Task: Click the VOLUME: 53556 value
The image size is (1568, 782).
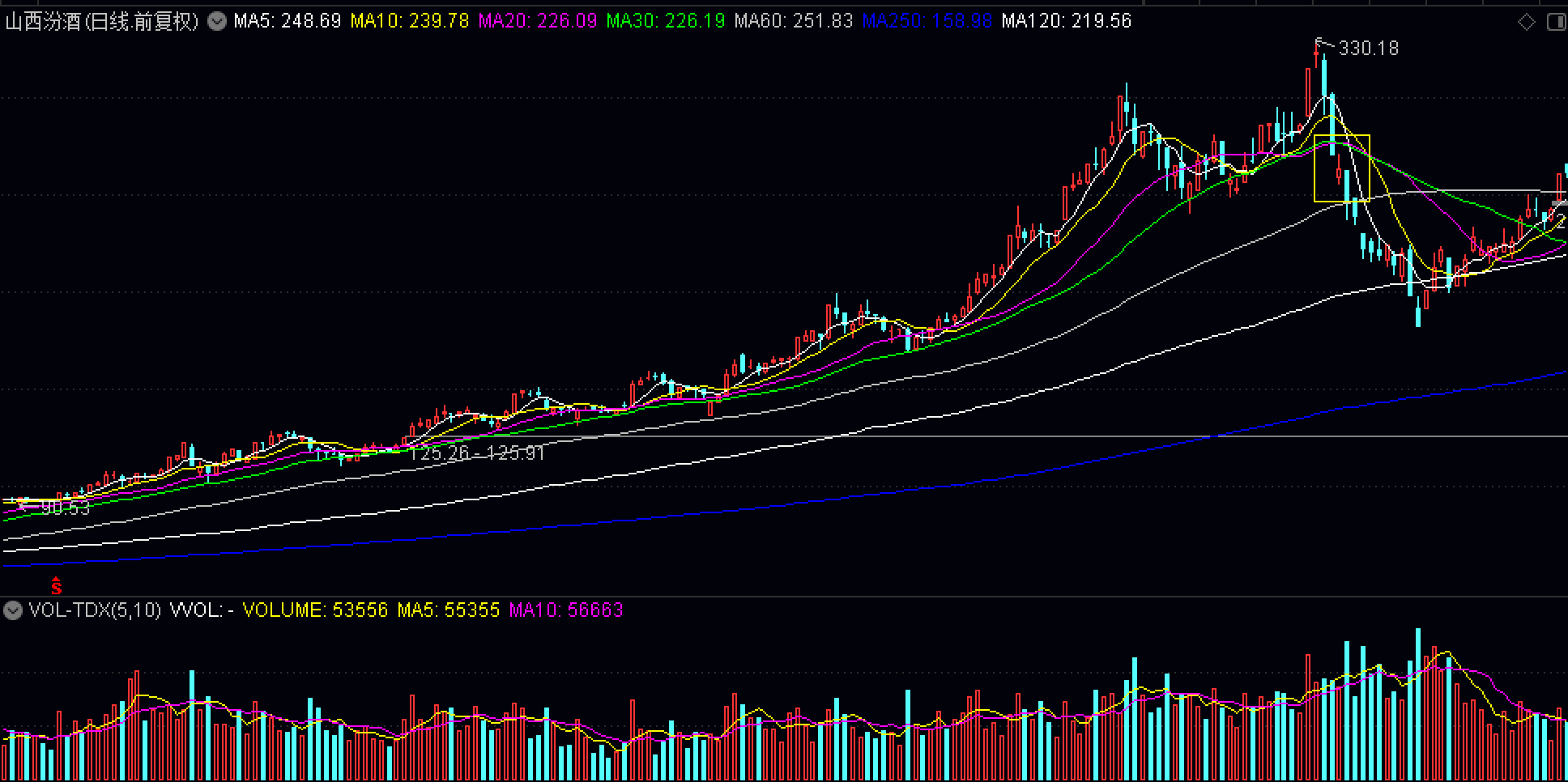Action: [316, 610]
